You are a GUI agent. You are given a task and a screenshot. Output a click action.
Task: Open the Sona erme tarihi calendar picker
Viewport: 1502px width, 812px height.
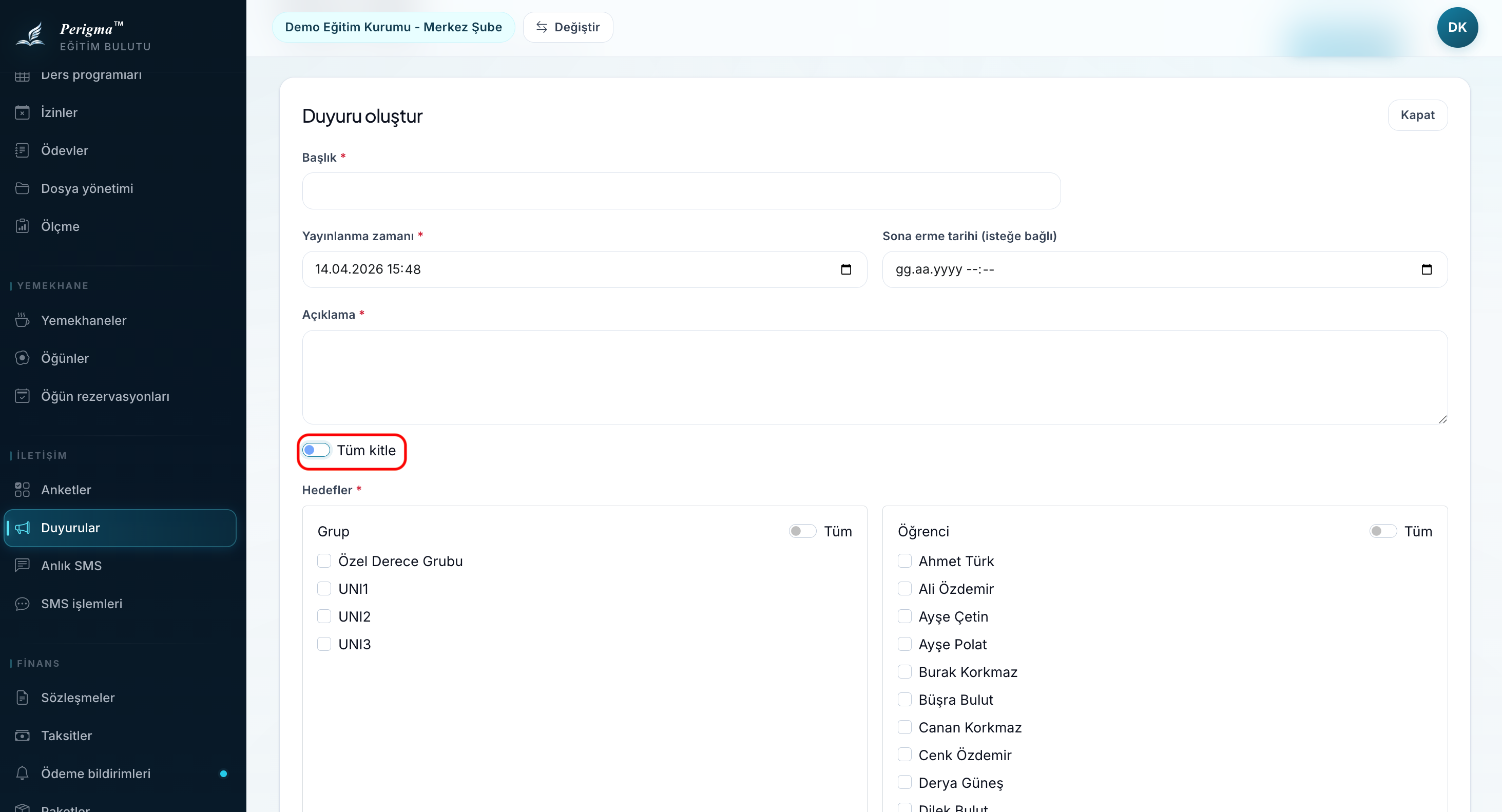coord(1426,269)
